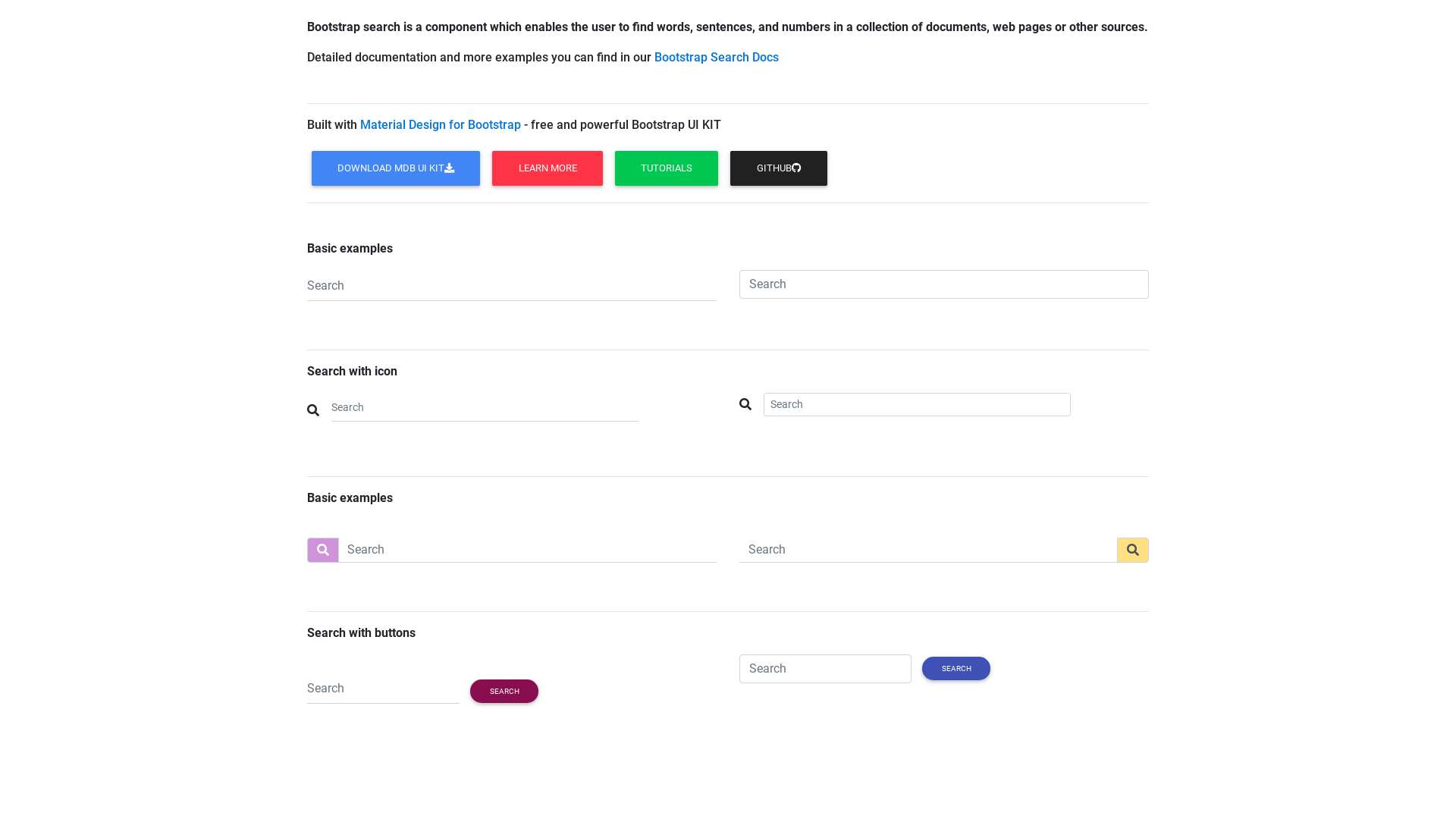The width and height of the screenshot is (1456, 819).
Task: Click the rounded SEARCH button with buttons section
Action: pos(504,691)
